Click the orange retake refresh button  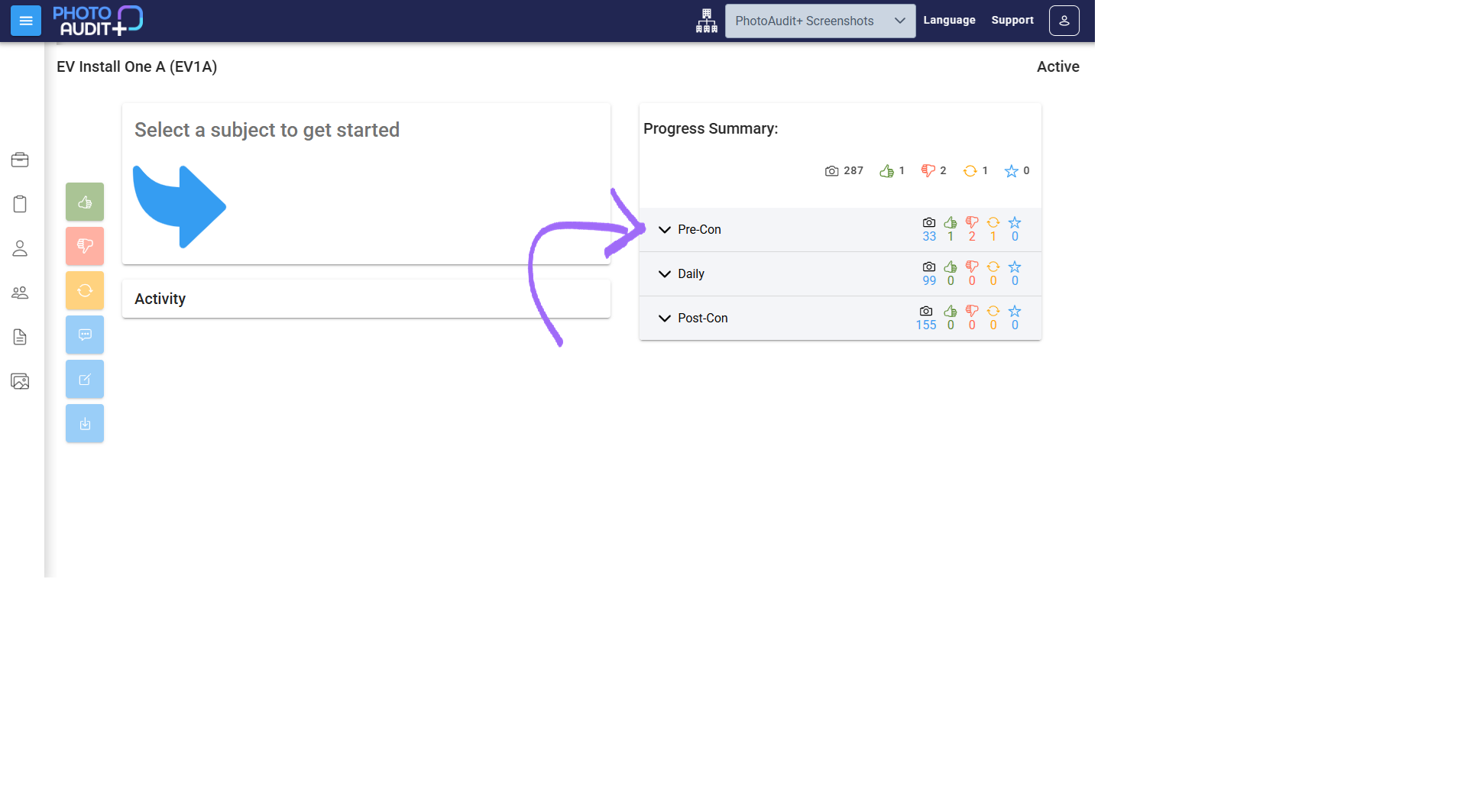[x=85, y=291]
